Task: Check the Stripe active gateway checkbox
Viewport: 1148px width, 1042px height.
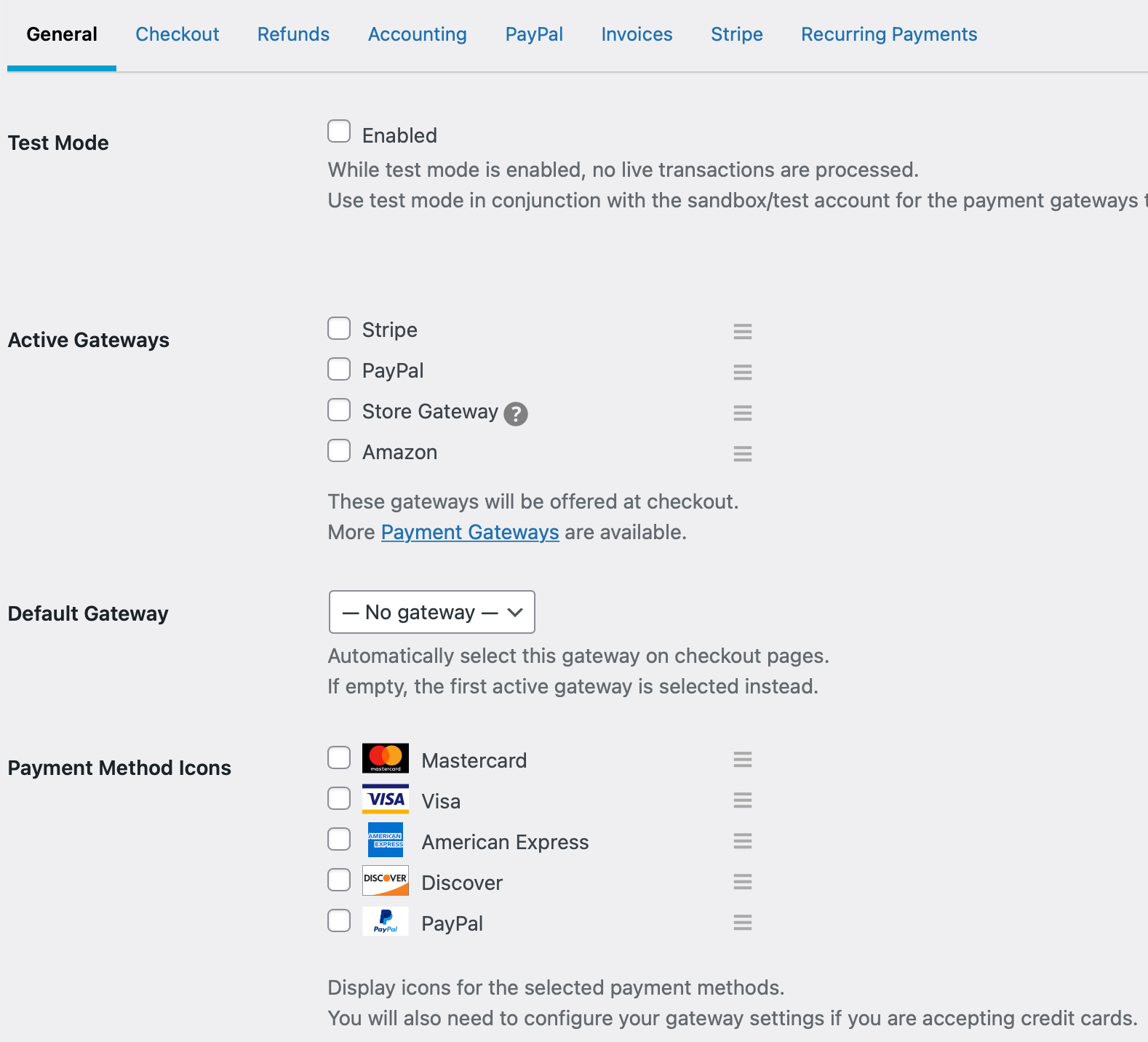Action: click(x=339, y=328)
